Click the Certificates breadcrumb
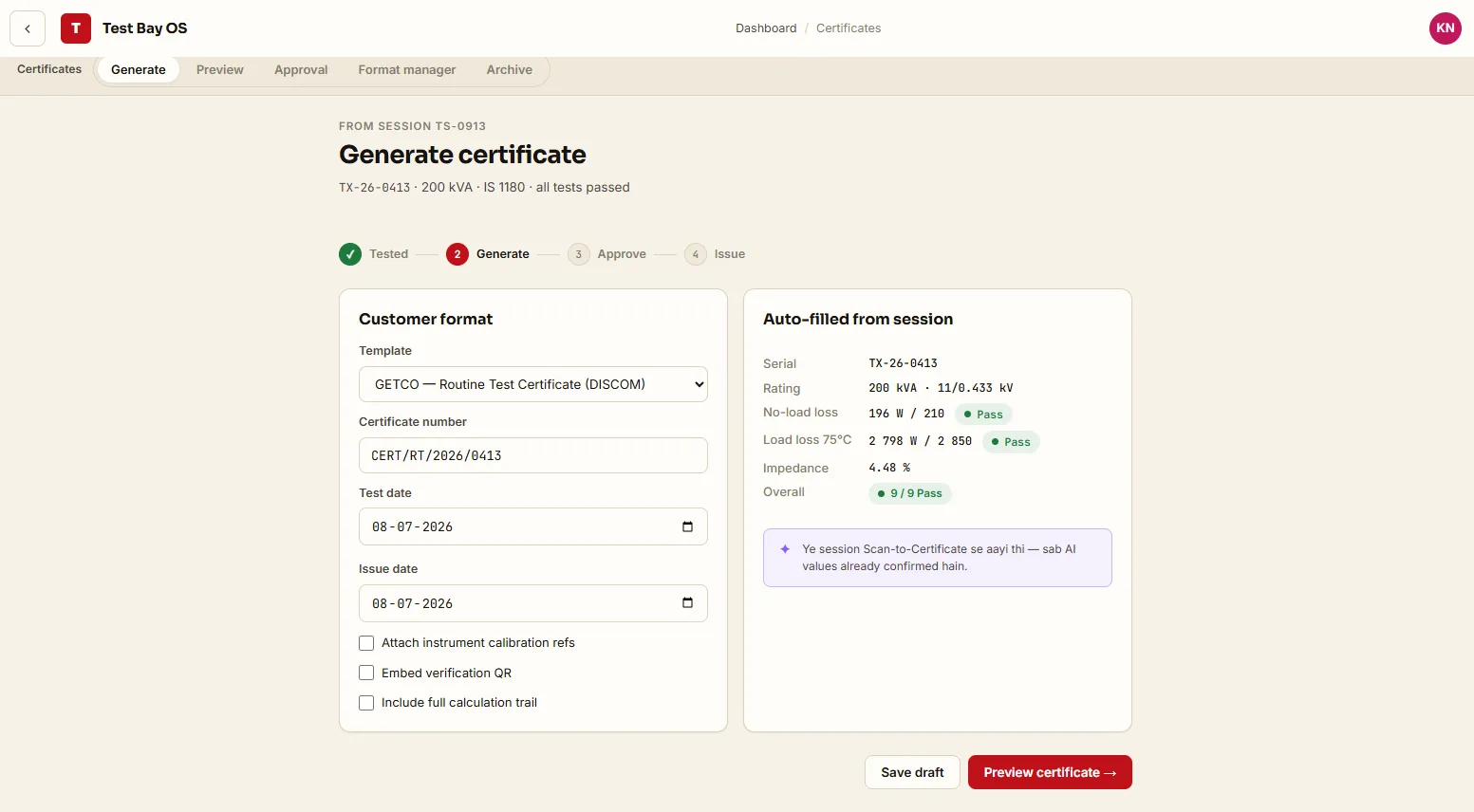 (849, 28)
